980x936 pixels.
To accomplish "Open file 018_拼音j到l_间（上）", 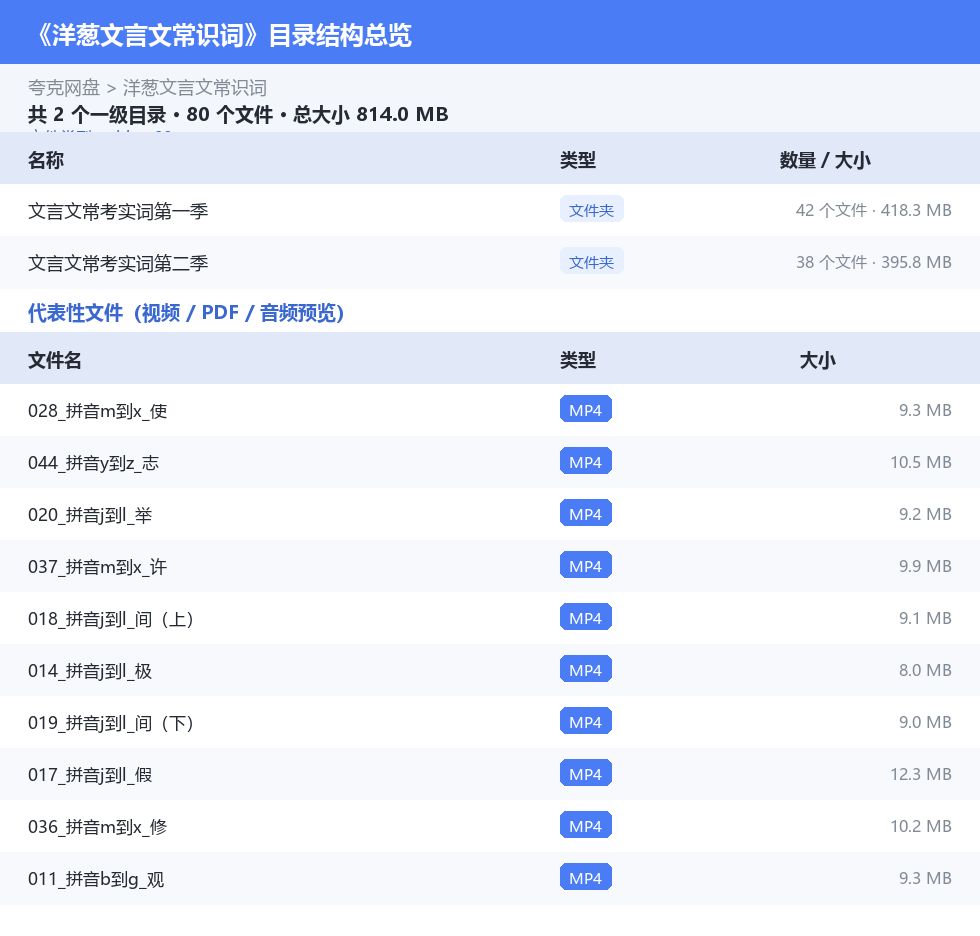I will [x=490, y=619].
